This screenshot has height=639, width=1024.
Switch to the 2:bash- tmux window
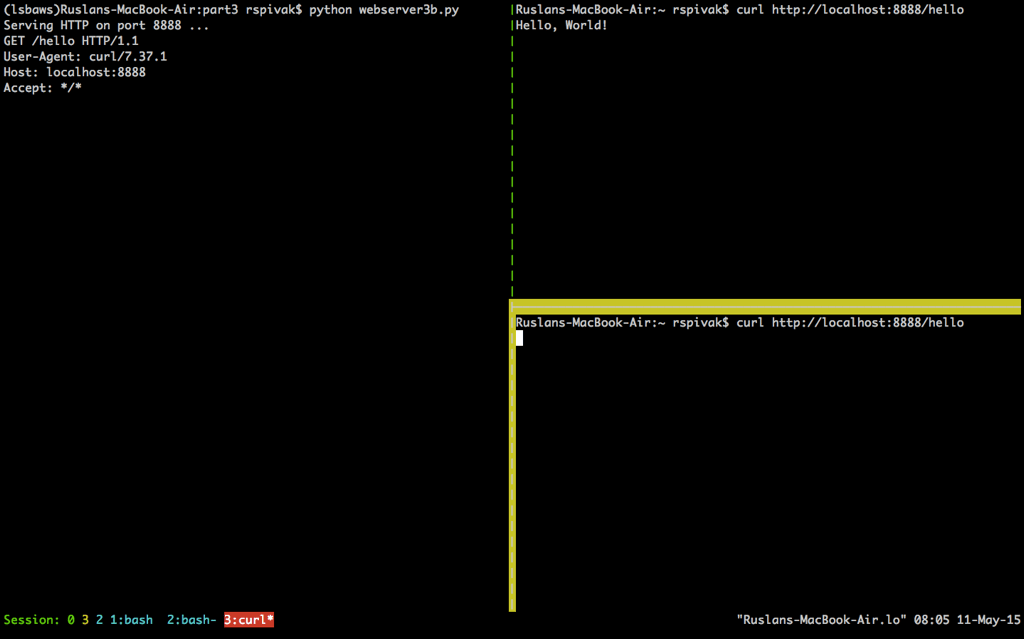[x=191, y=620]
